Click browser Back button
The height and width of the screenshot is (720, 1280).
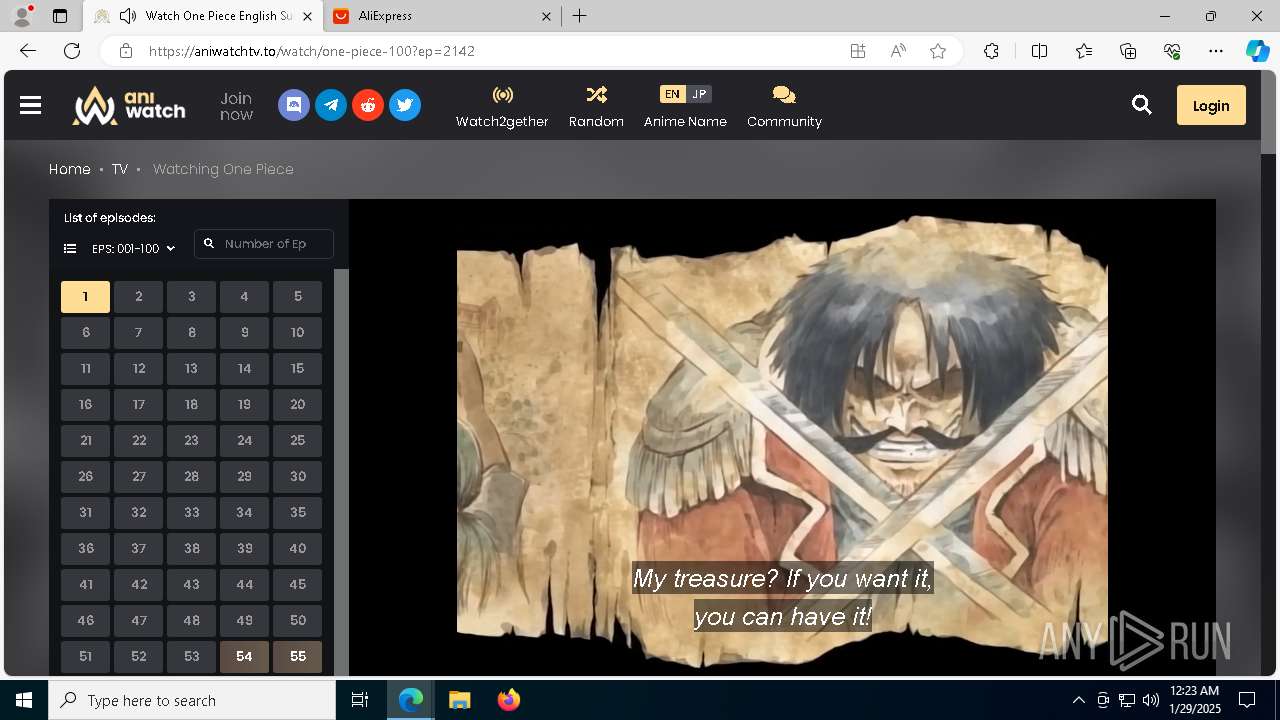[28, 51]
